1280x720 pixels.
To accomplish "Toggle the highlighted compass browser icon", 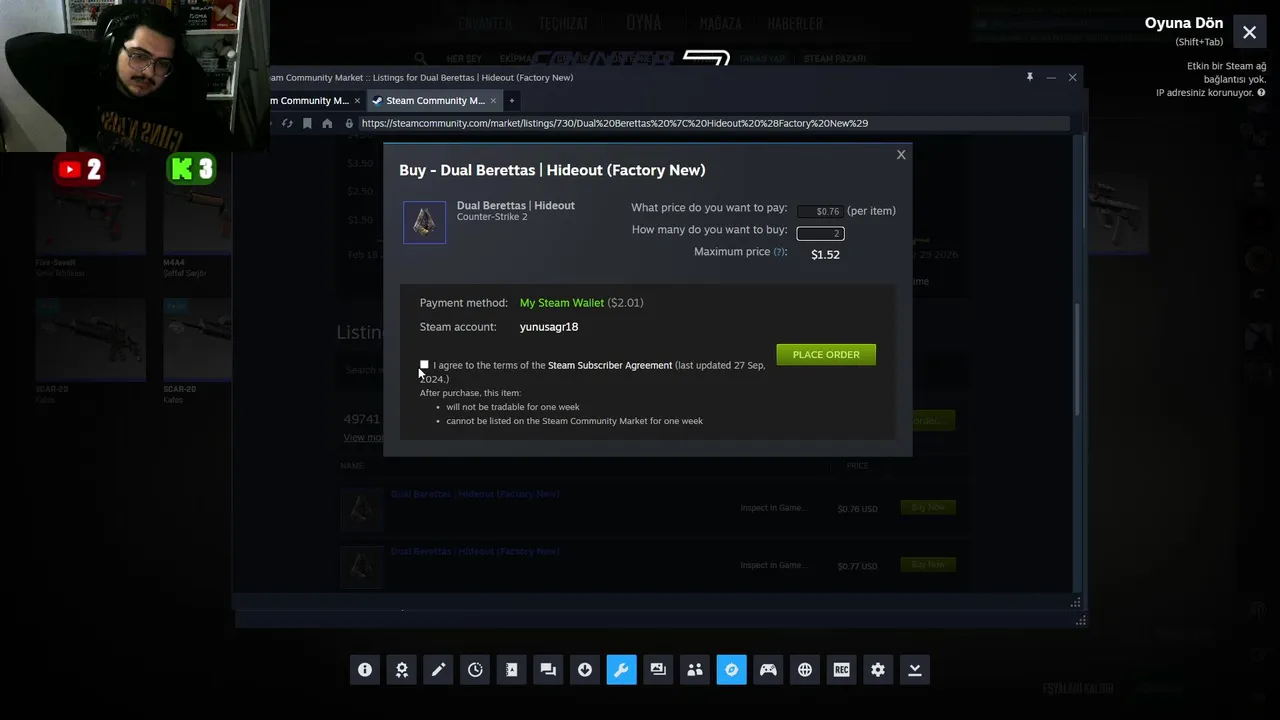I will 731,670.
